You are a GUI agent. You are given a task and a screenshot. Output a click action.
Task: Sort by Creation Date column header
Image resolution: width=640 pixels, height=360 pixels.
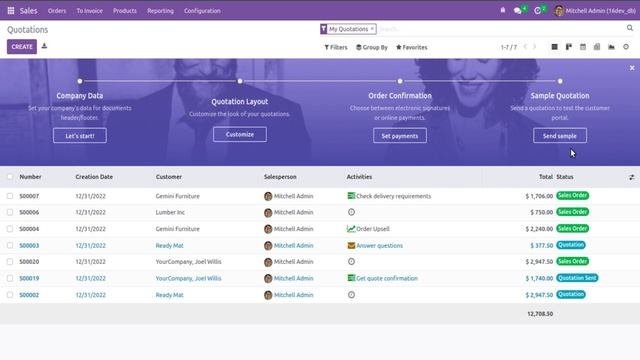[94, 177]
